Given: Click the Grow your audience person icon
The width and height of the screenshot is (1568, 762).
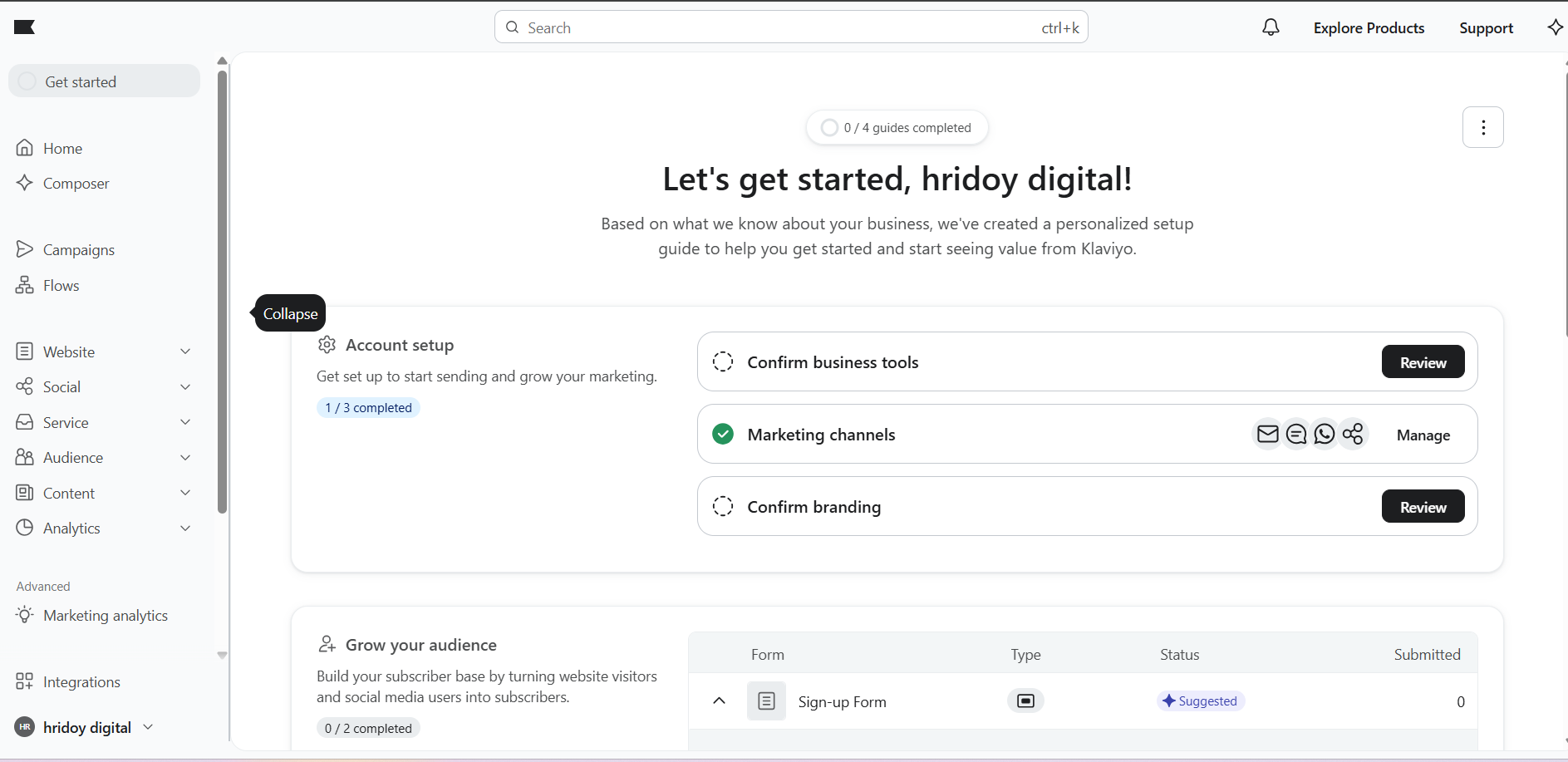Looking at the screenshot, I should (327, 644).
